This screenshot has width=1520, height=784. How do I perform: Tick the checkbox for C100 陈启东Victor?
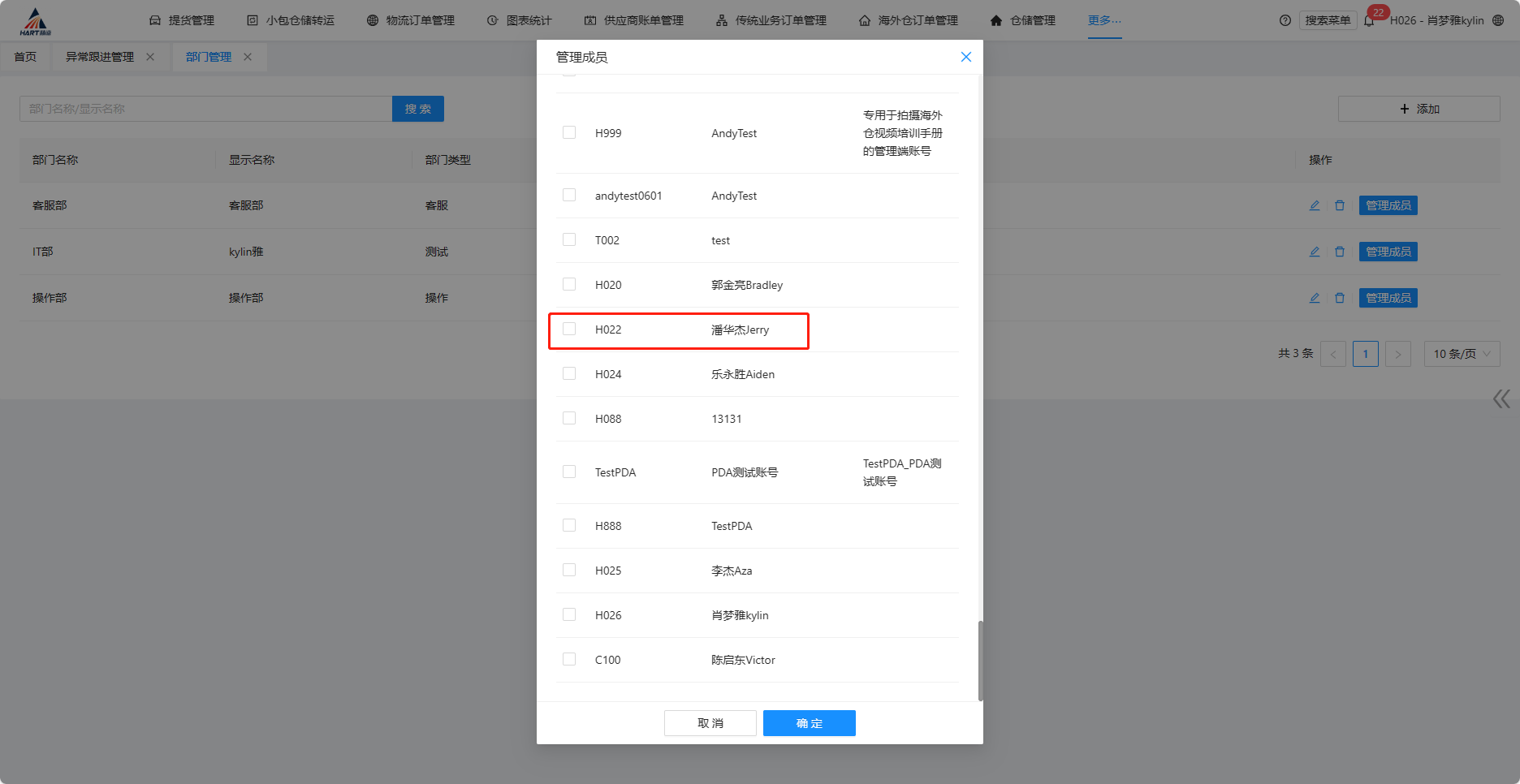click(569, 660)
